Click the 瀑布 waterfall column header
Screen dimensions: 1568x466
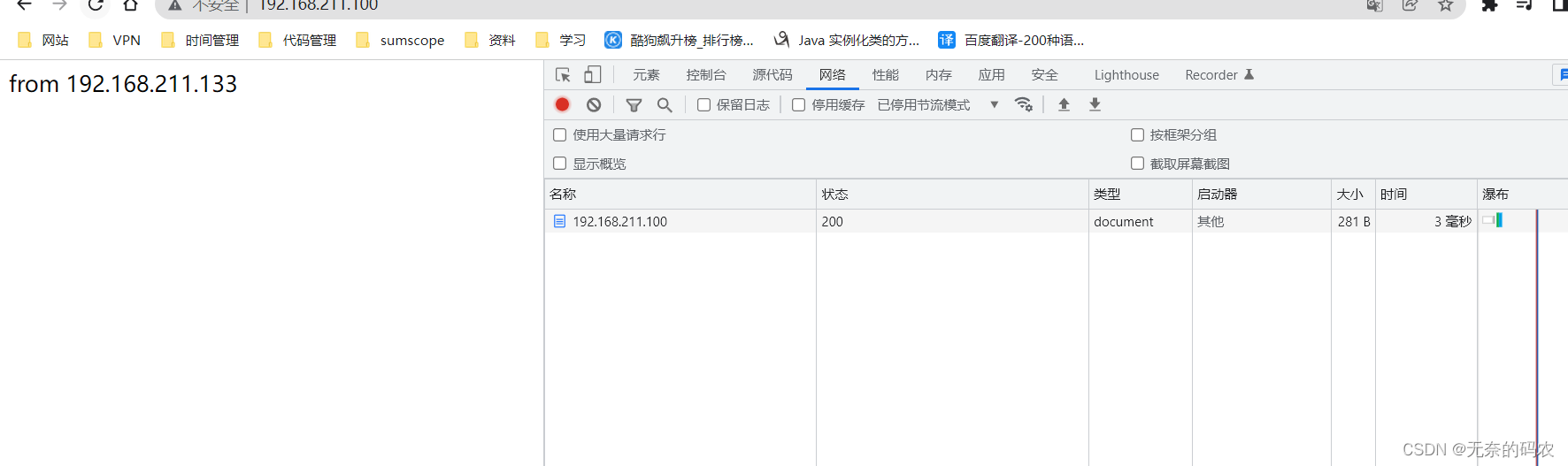click(1522, 195)
